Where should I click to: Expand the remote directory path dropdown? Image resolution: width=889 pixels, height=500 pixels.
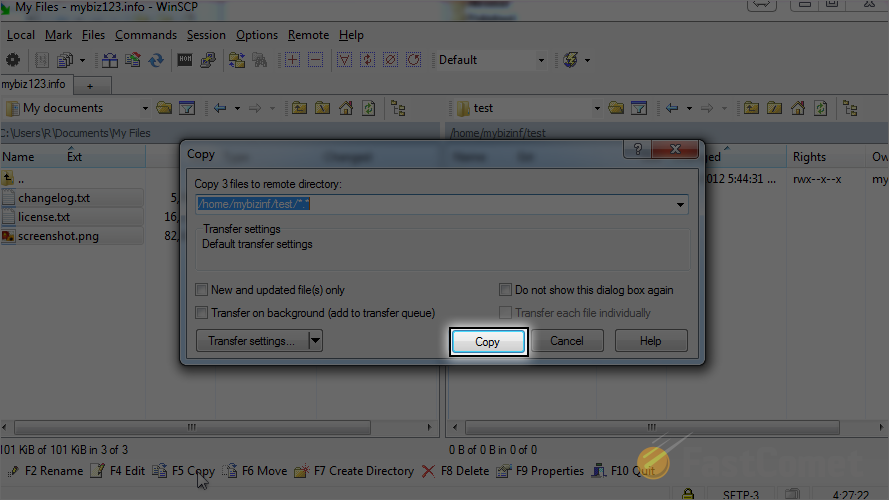point(680,204)
